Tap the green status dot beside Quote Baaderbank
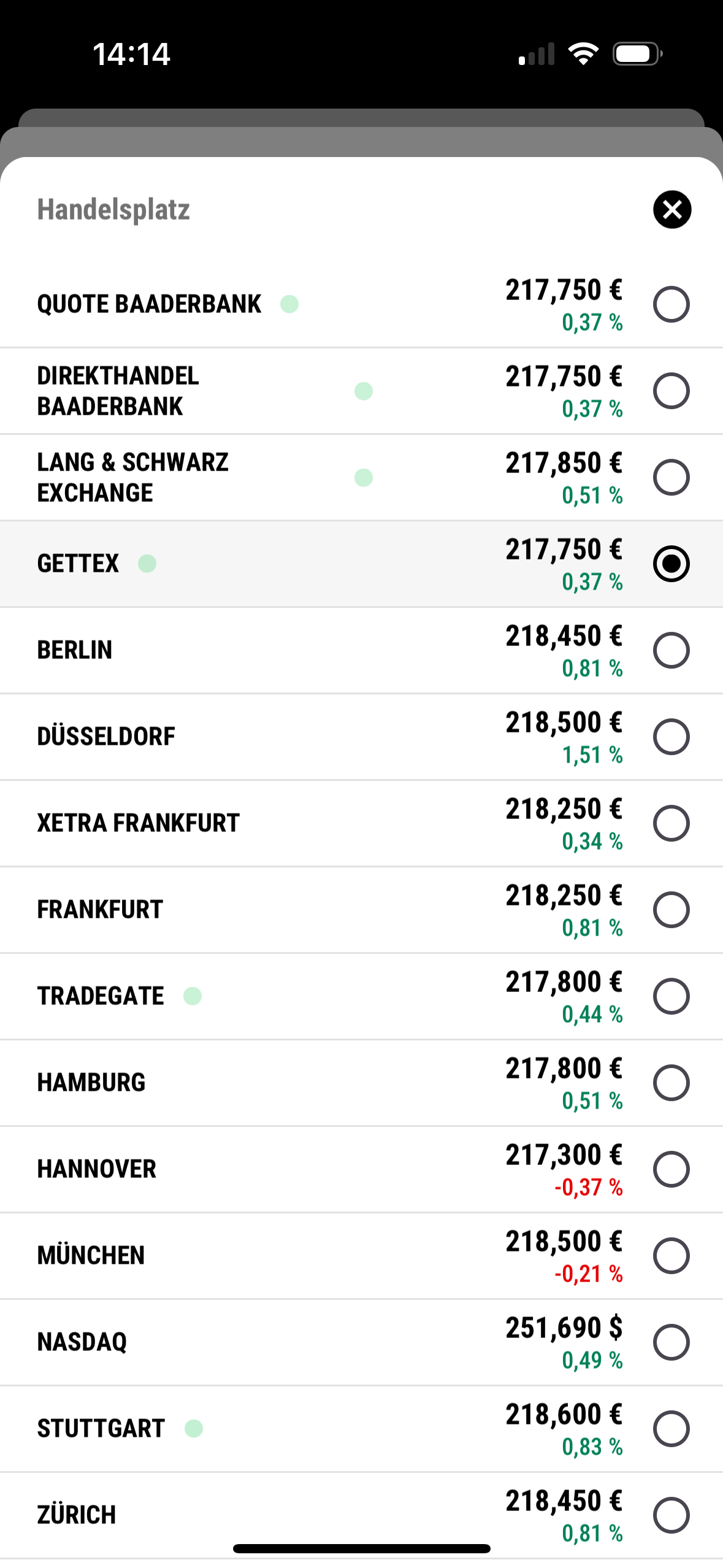Image resolution: width=723 pixels, height=1568 pixels. tap(289, 304)
